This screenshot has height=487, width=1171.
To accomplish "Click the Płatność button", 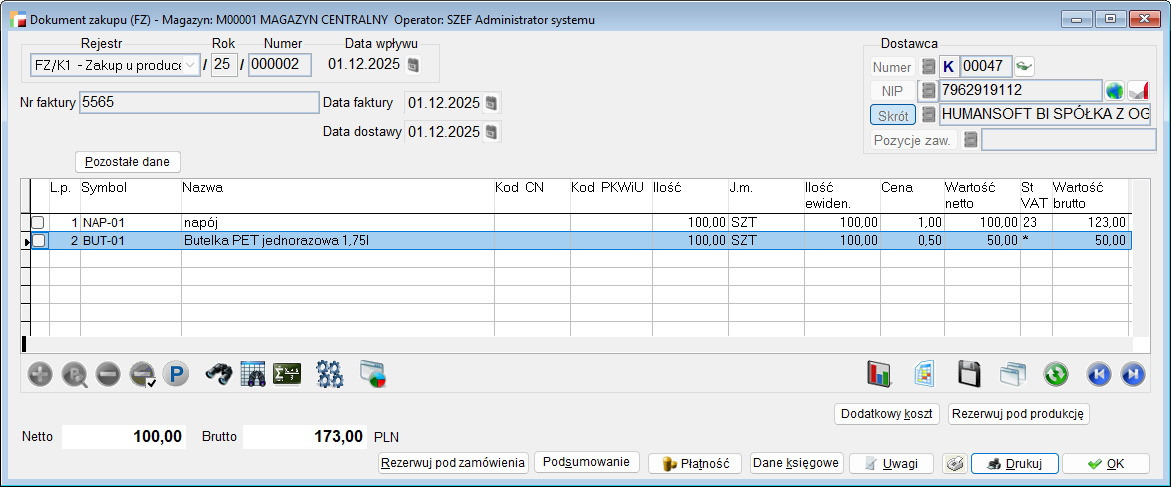I will (x=695, y=464).
